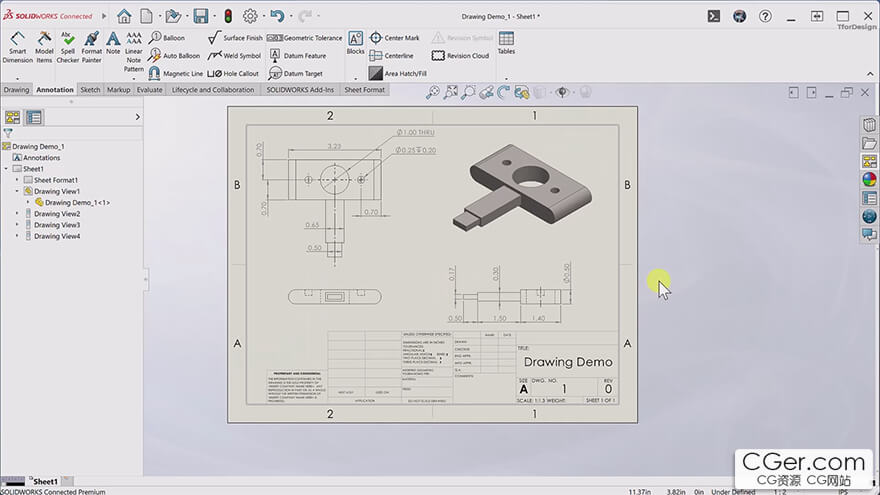Open the Markup tab

[118, 90]
